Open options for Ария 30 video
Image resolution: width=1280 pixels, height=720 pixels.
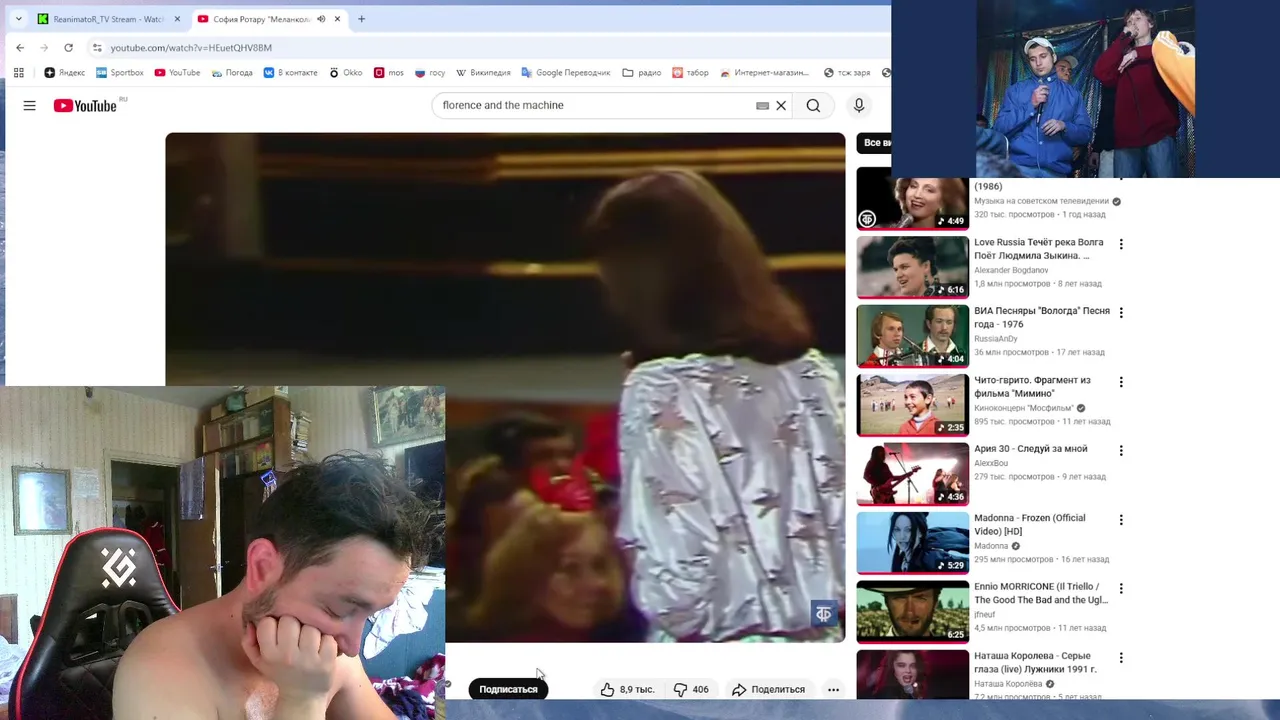tap(1121, 451)
